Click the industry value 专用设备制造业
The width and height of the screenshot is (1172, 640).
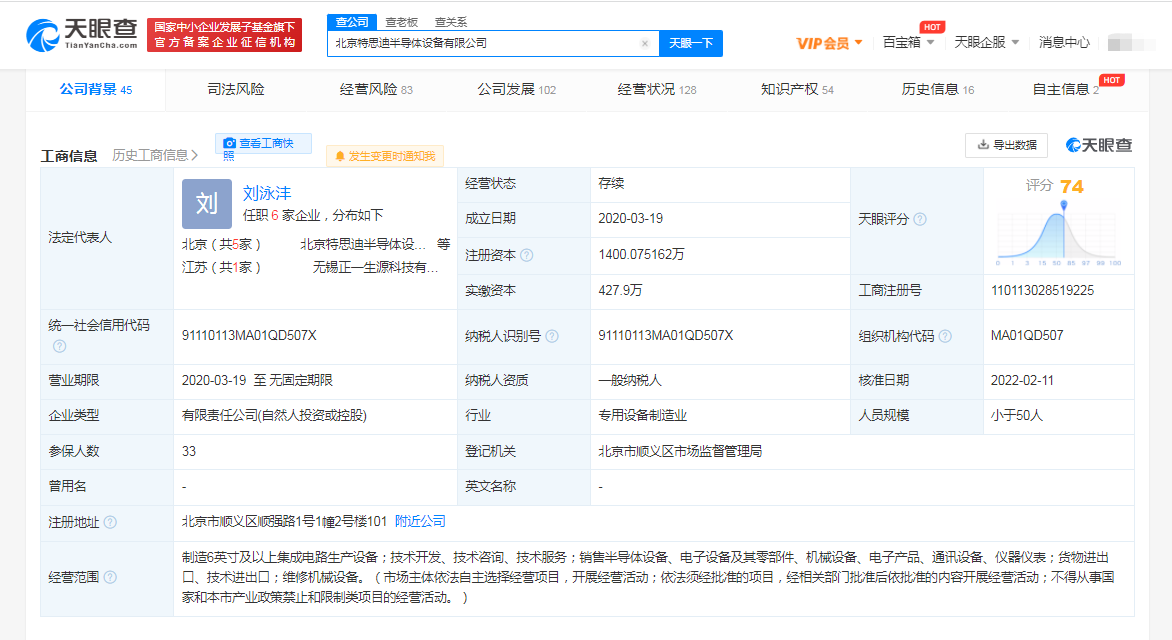642,416
